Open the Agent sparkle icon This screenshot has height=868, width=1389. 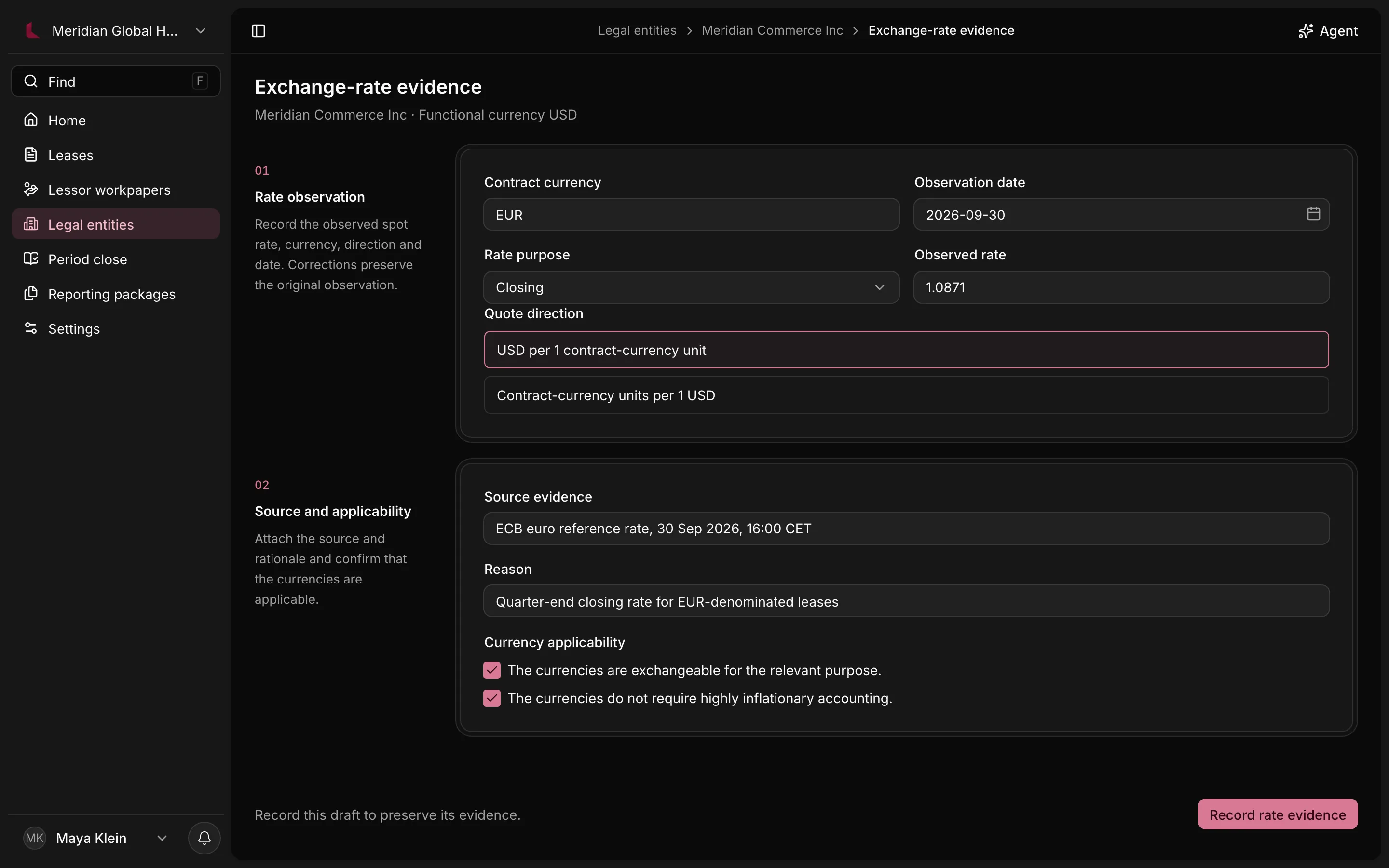(1306, 31)
